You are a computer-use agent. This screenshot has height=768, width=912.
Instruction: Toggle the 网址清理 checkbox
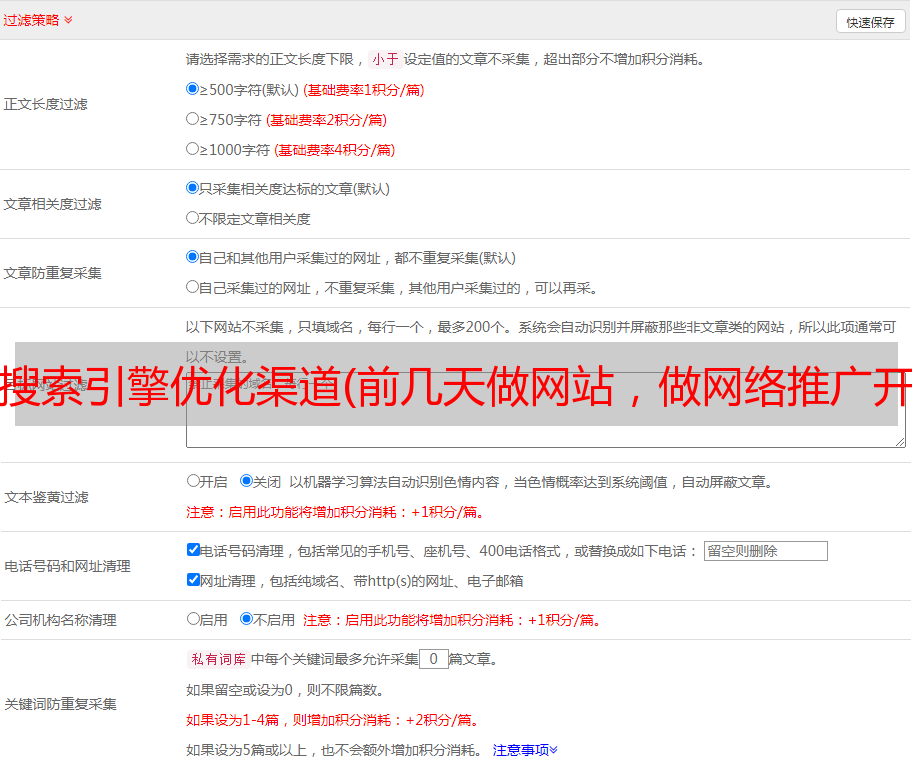(x=194, y=580)
